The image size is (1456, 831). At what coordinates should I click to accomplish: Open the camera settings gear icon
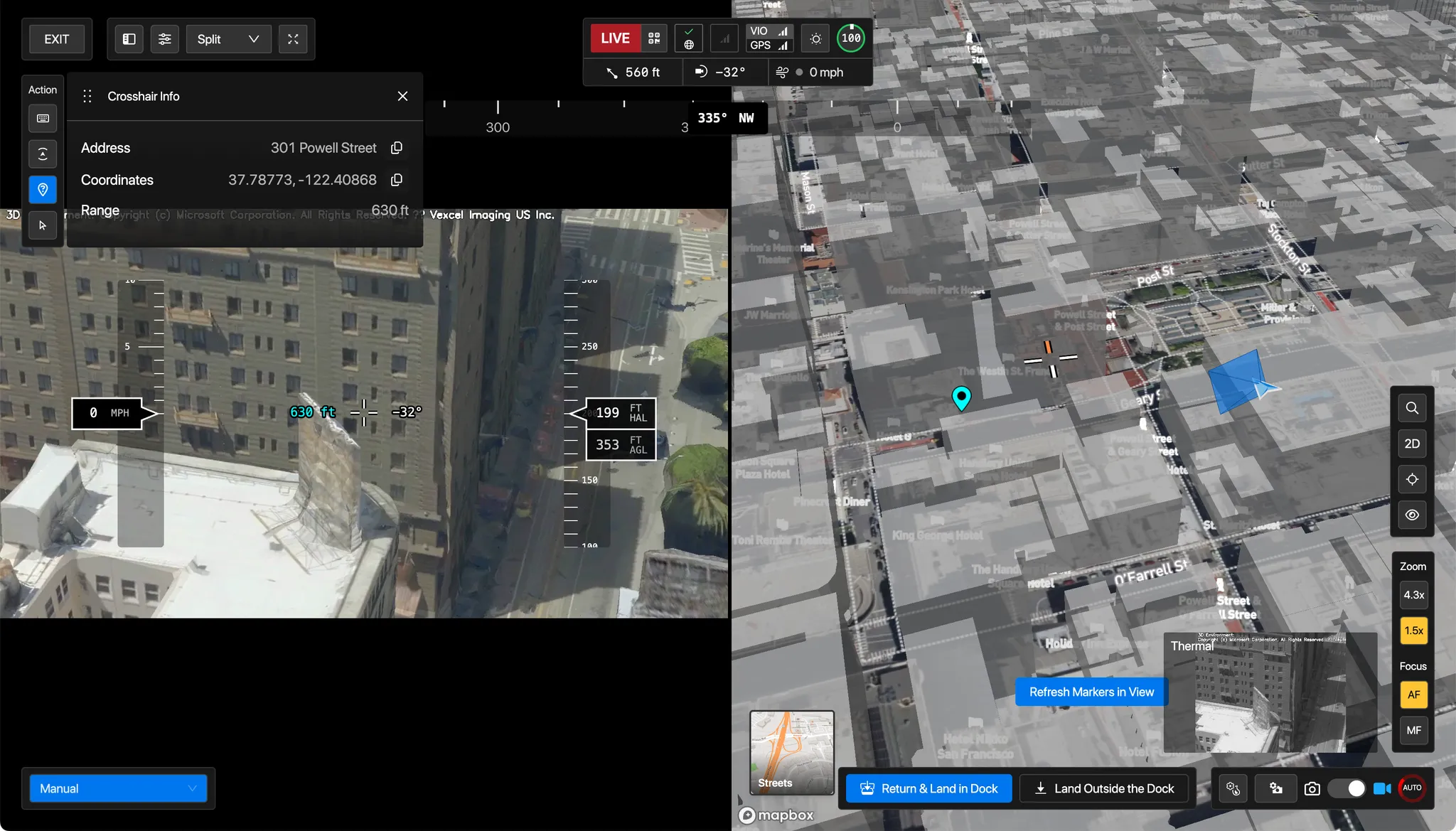pyautogui.click(x=1276, y=788)
